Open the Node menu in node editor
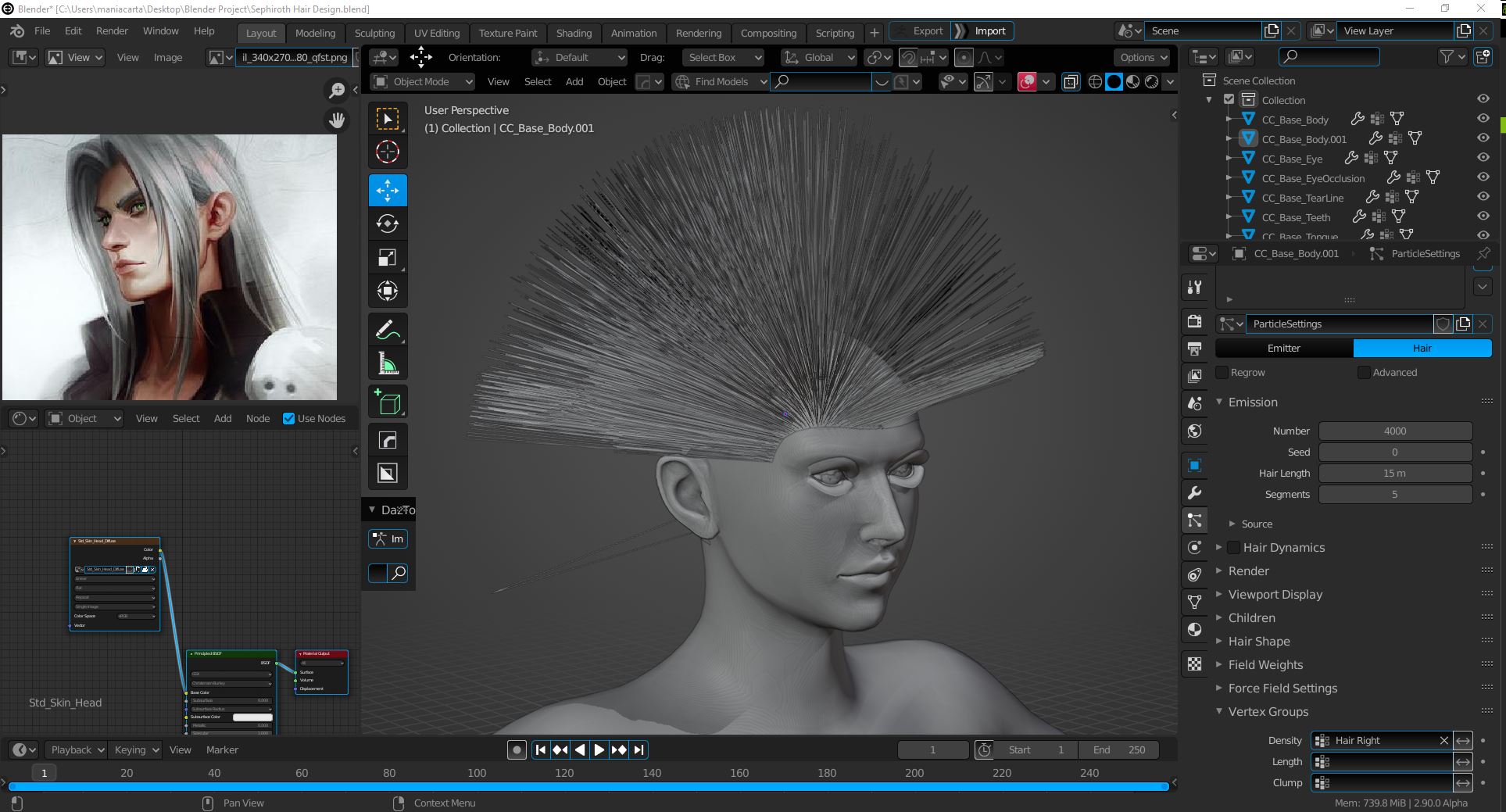The image size is (1506, 812). coord(258,418)
